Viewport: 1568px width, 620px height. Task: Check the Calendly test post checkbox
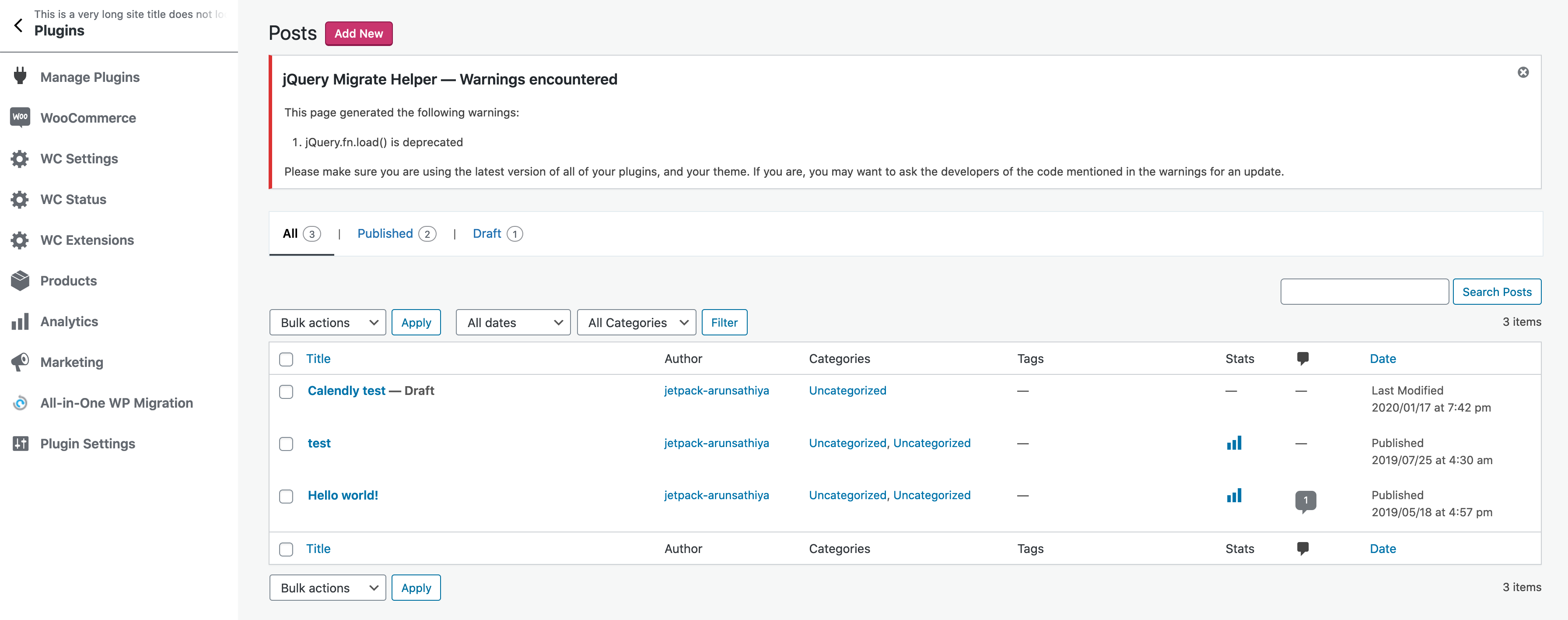coord(286,391)
